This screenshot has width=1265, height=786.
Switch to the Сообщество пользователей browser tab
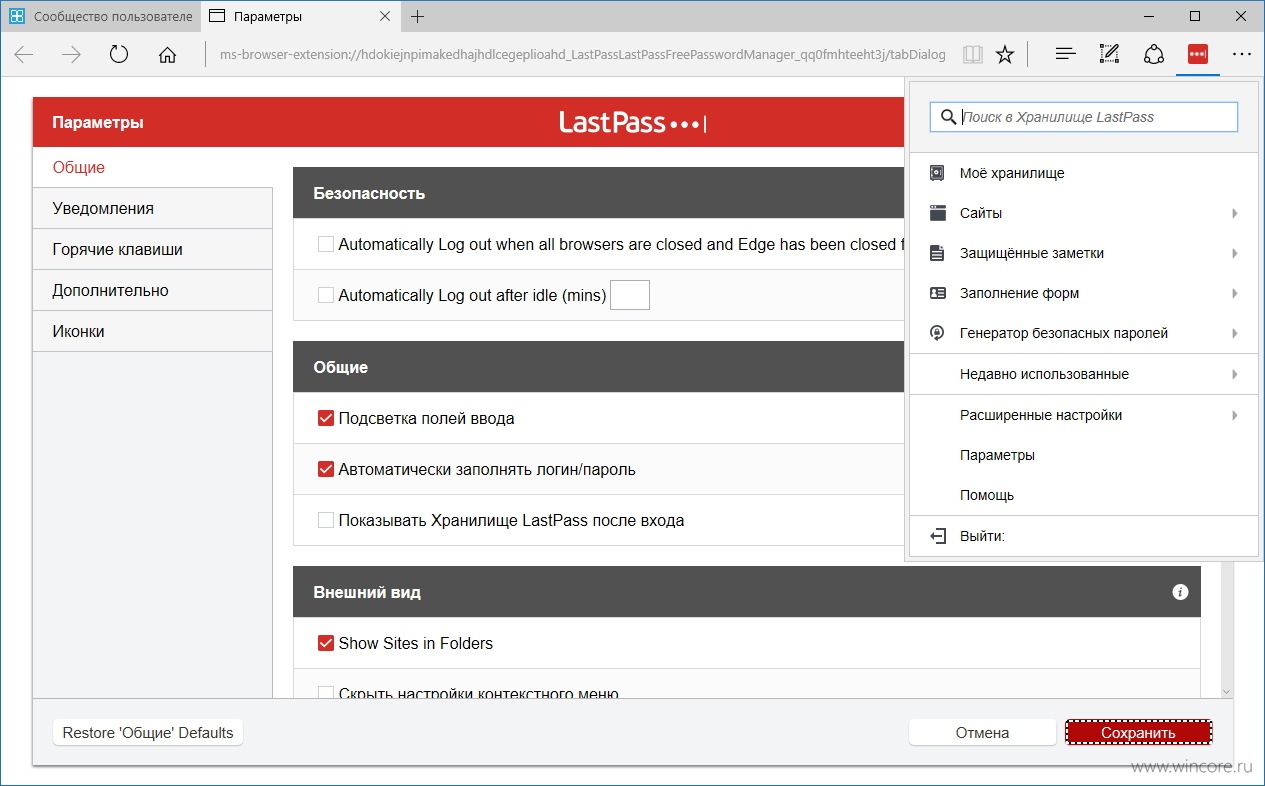point(100,16)
